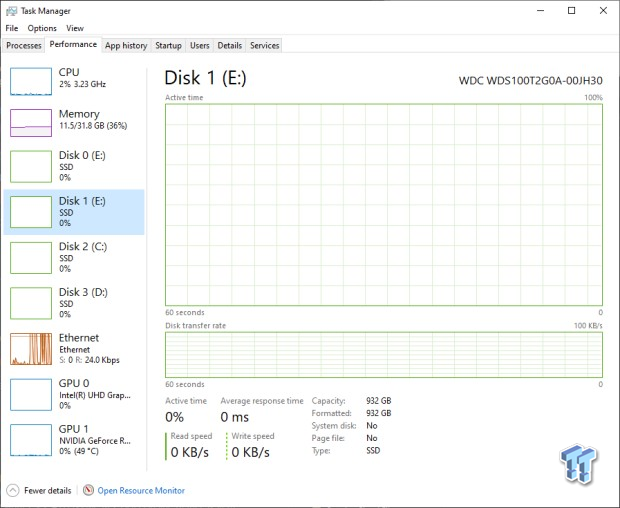
Task: Click the 100 KB/s transfer rate scale label
Action: (588, 326)
